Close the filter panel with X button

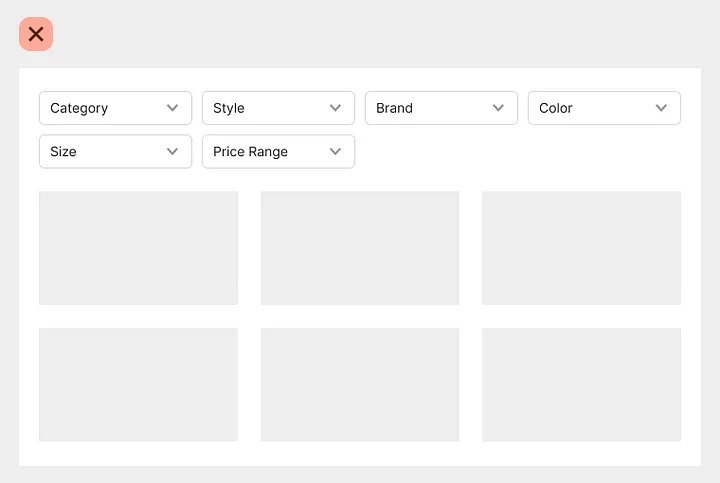pos(36,34)
